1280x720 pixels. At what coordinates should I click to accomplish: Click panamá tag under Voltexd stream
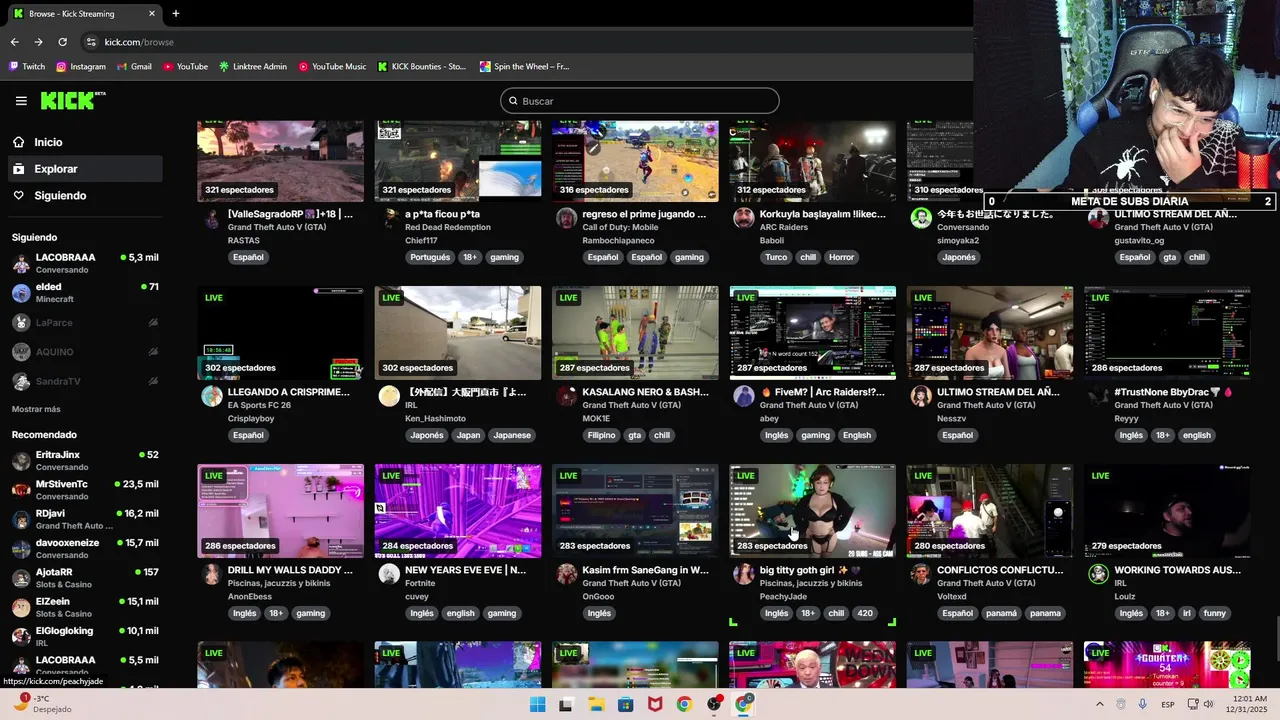1000,613
